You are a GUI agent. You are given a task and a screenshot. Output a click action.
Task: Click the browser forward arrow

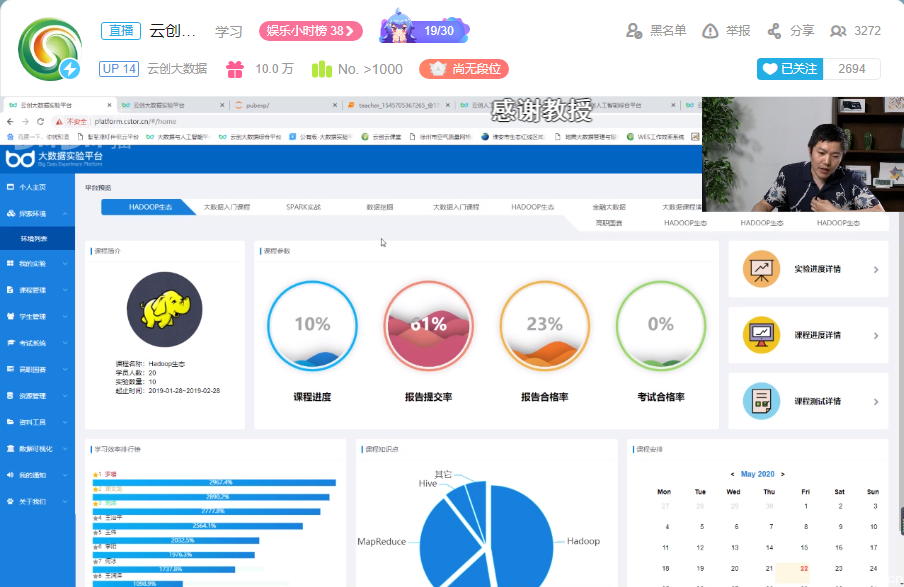tap(25, 122)
